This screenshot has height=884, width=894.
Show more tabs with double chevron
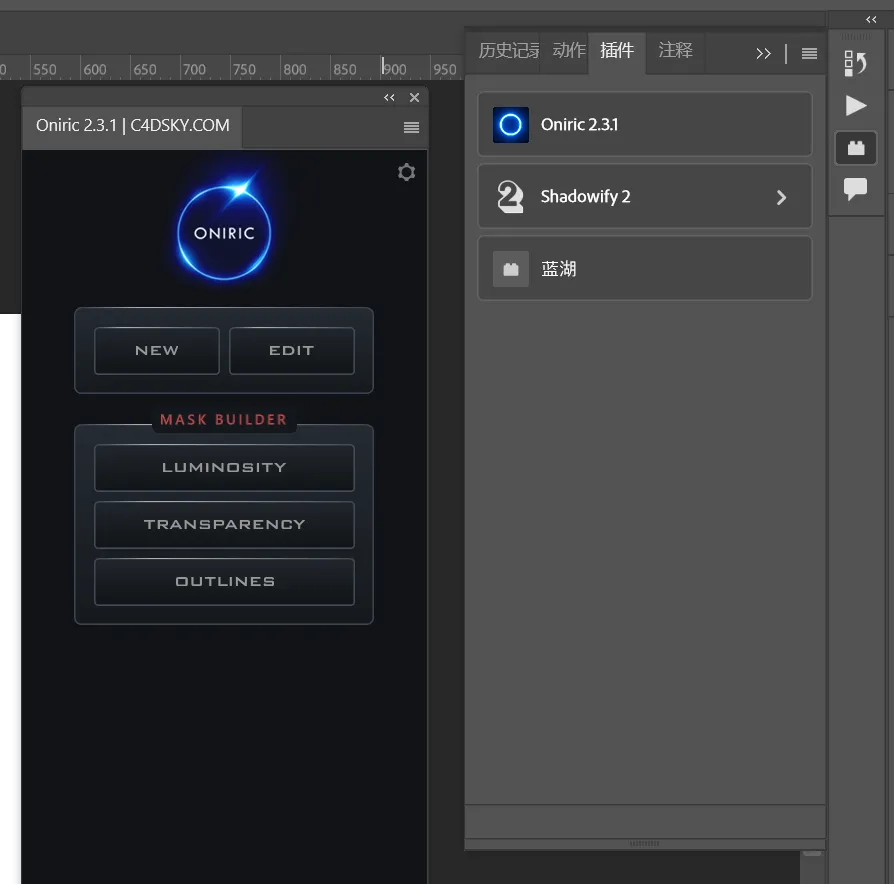pos(763,54)
